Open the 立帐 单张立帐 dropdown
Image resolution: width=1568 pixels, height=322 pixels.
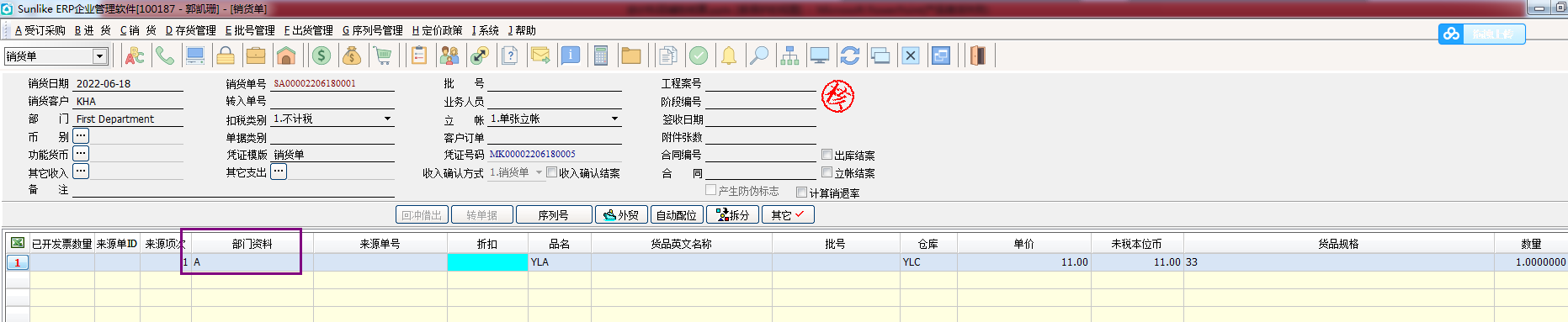[x=614, y=119]
